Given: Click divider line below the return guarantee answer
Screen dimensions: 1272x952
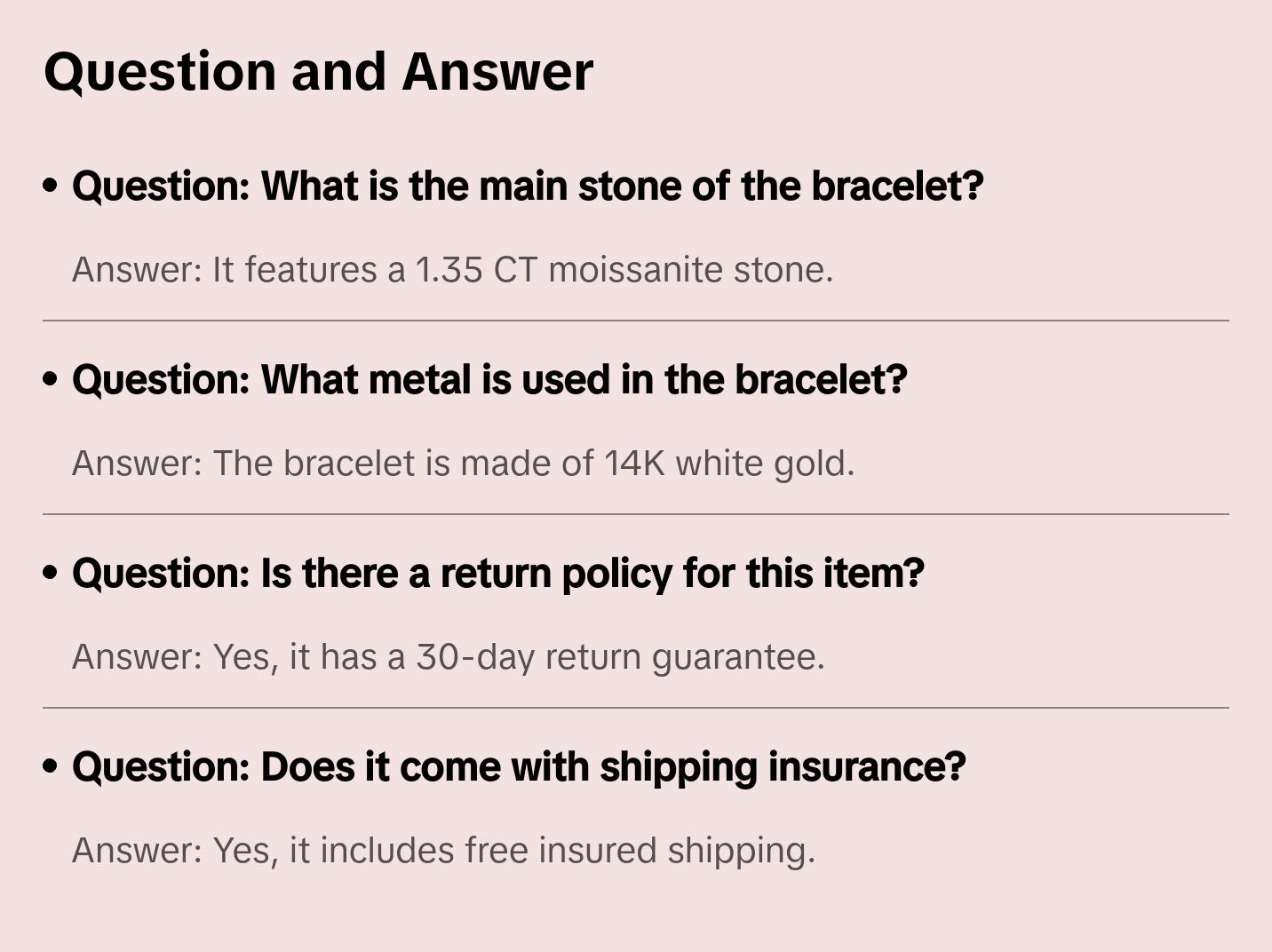Looking at the screenshot, I should 636,708.
